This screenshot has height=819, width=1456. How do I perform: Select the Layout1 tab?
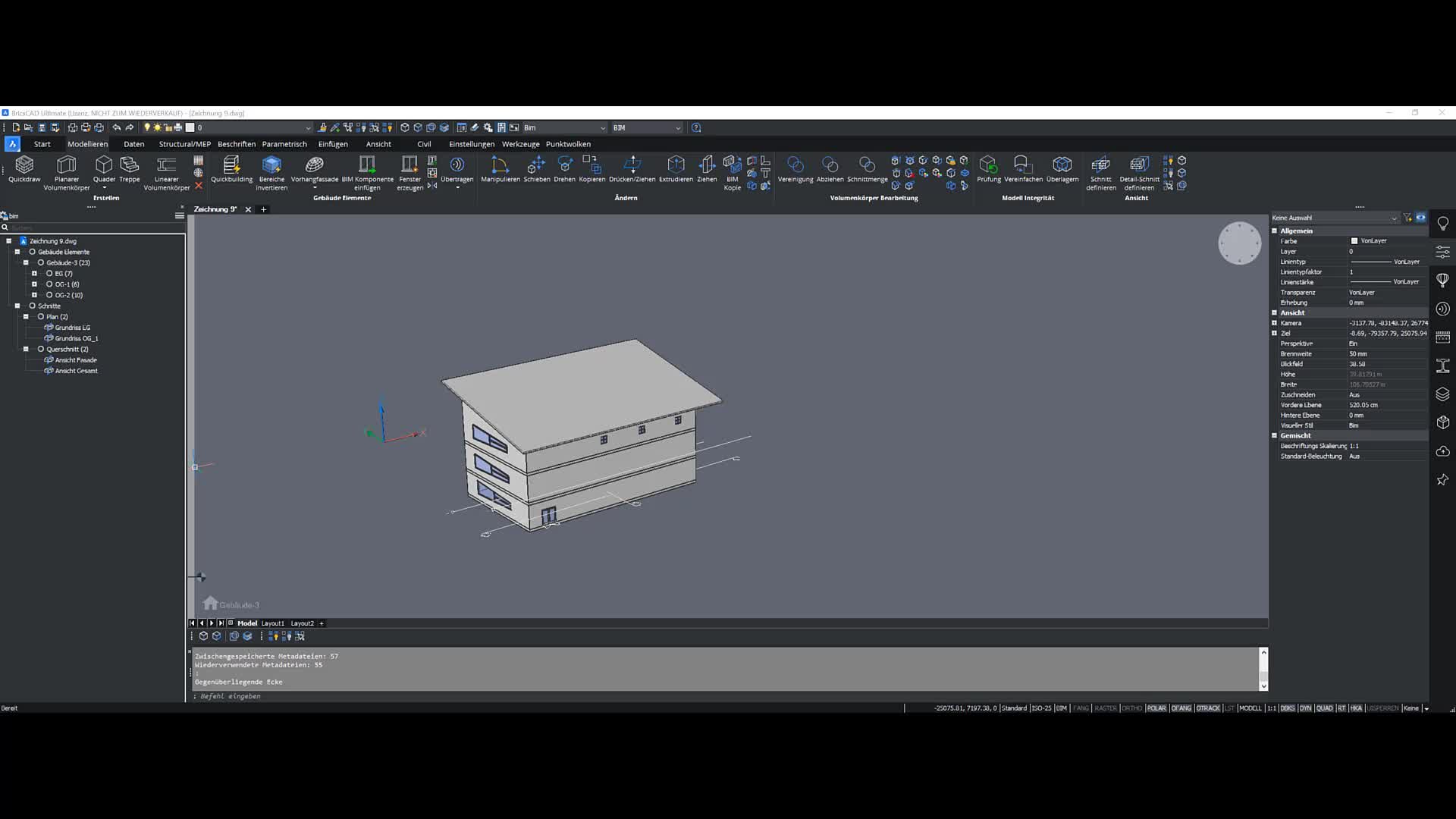click(273, 623)
